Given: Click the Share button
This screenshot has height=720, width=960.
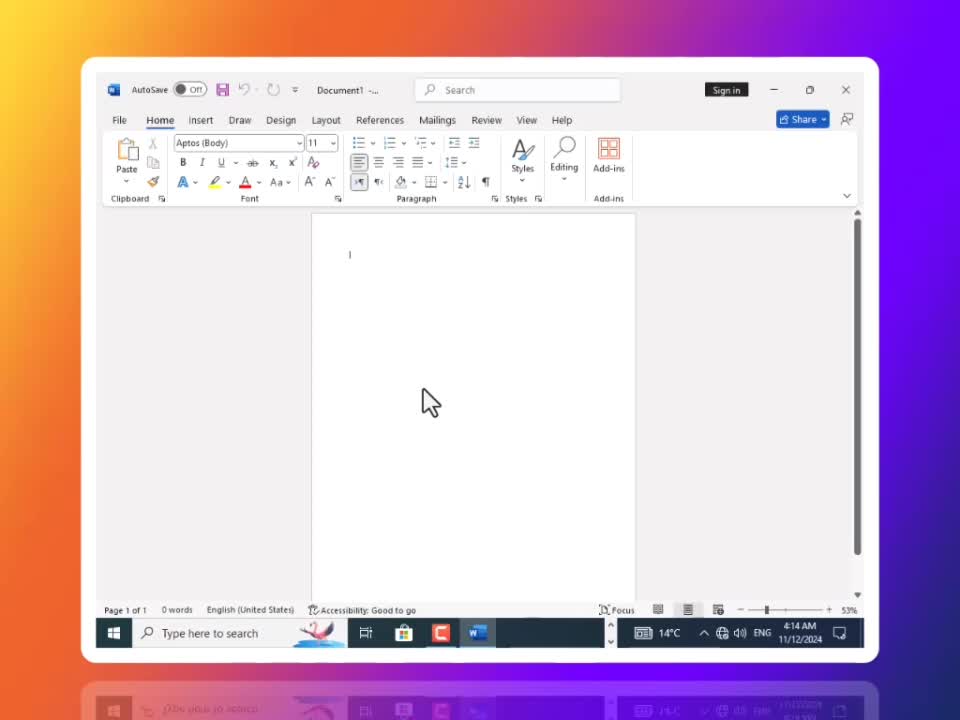Looking at the screenshot, I should (803, 119).
